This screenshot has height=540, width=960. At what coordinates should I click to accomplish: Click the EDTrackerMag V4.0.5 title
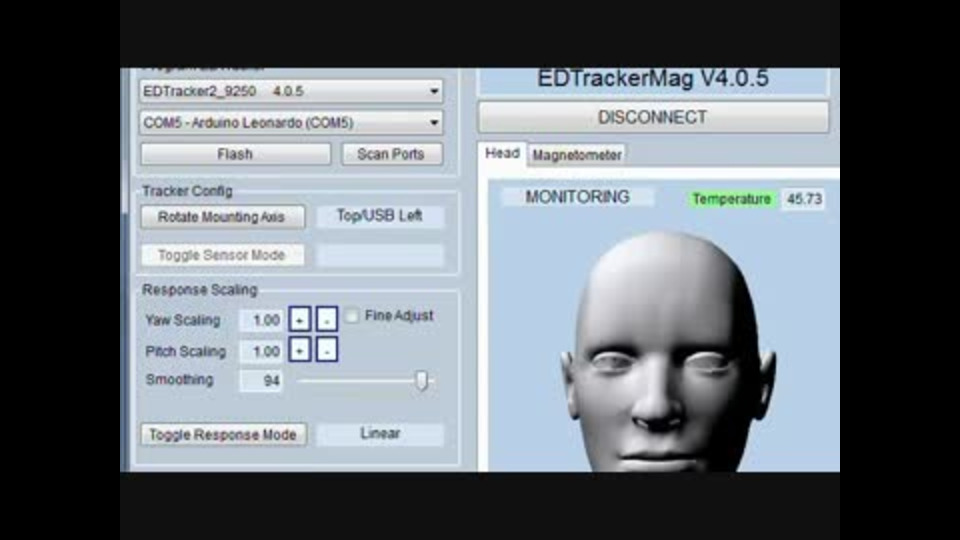(653, 79)
